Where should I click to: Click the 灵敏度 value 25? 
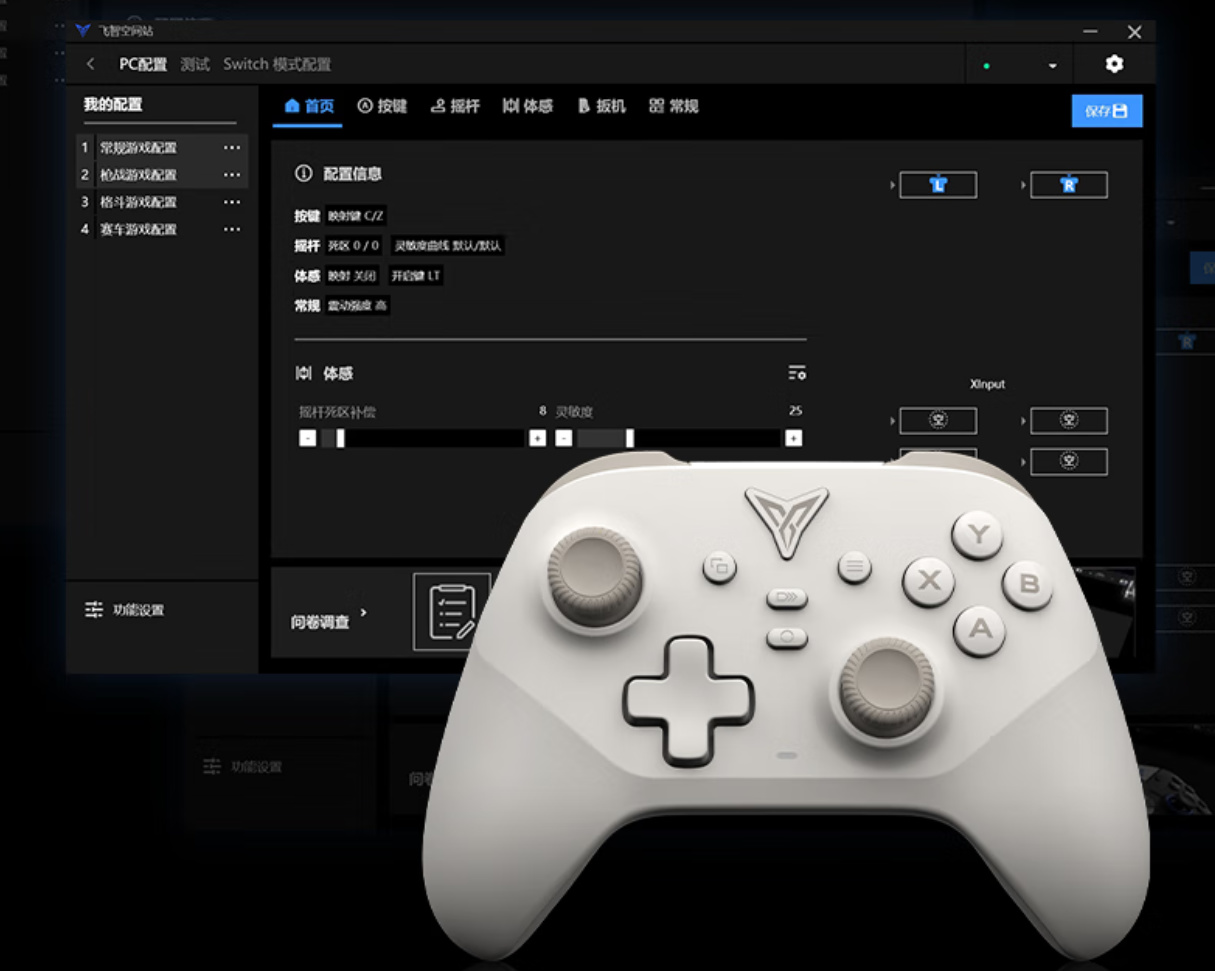coord(795,411)
